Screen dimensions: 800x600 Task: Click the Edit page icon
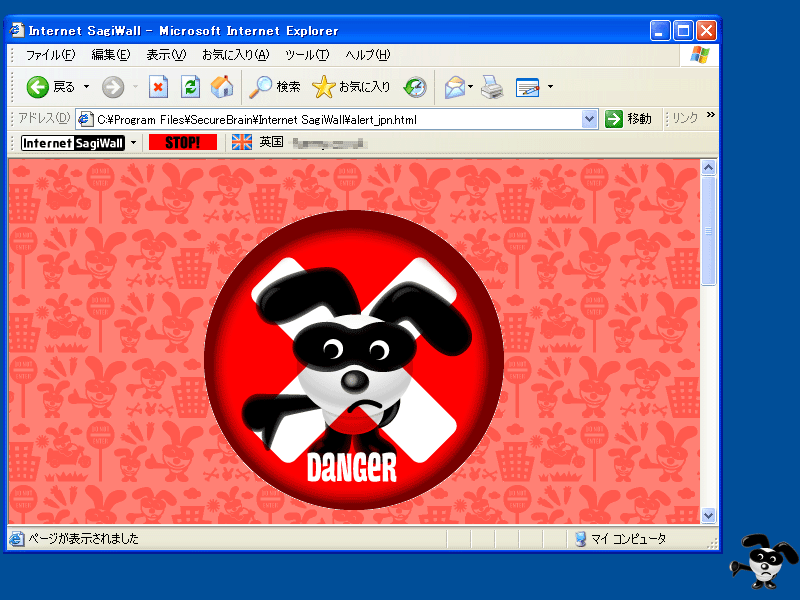[x=528, y=87]
